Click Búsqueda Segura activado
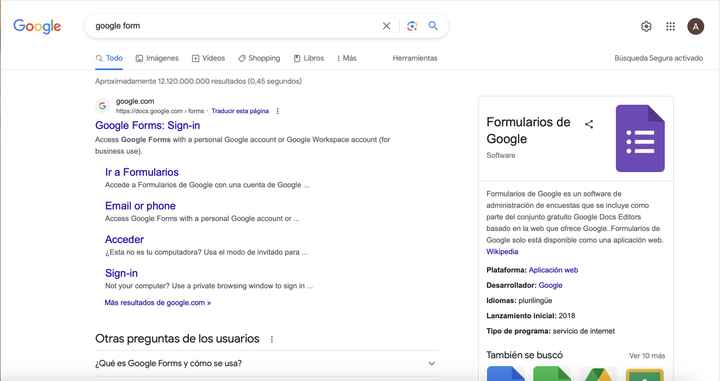The image size is (720, 381). pyautogui.click(x=658, y=58)
